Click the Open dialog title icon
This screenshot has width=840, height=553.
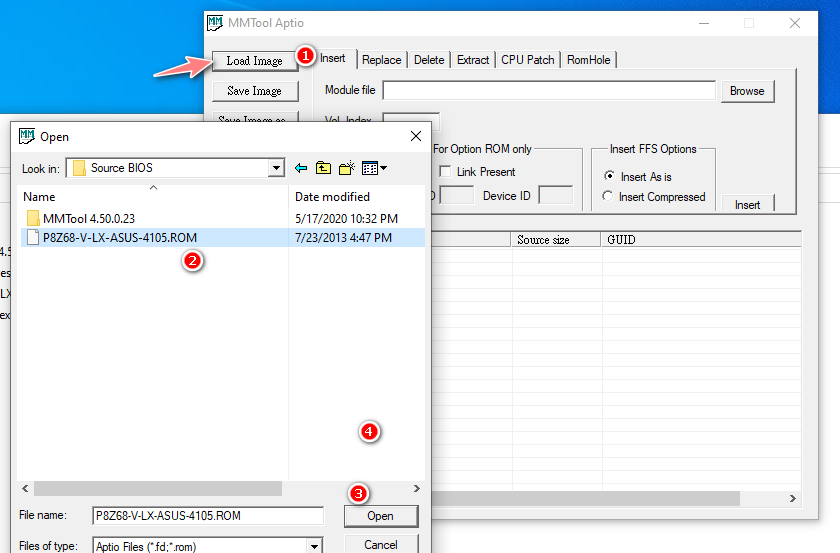(27, 136)
